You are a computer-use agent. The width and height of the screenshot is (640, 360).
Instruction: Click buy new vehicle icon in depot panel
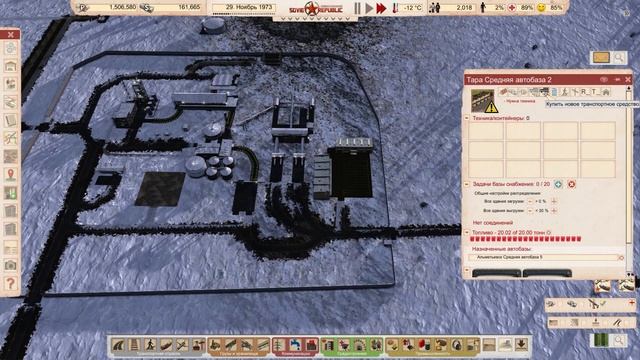544,92
